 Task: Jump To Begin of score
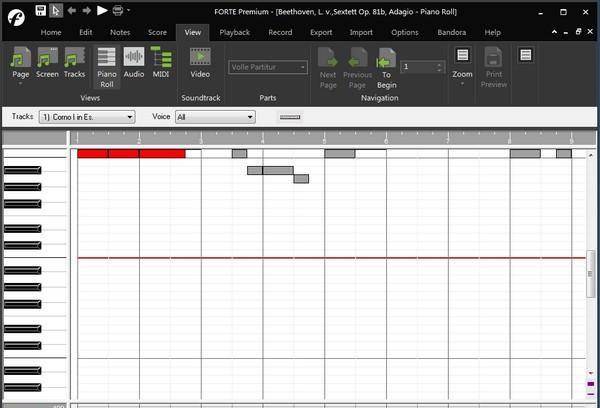[386, 68]
